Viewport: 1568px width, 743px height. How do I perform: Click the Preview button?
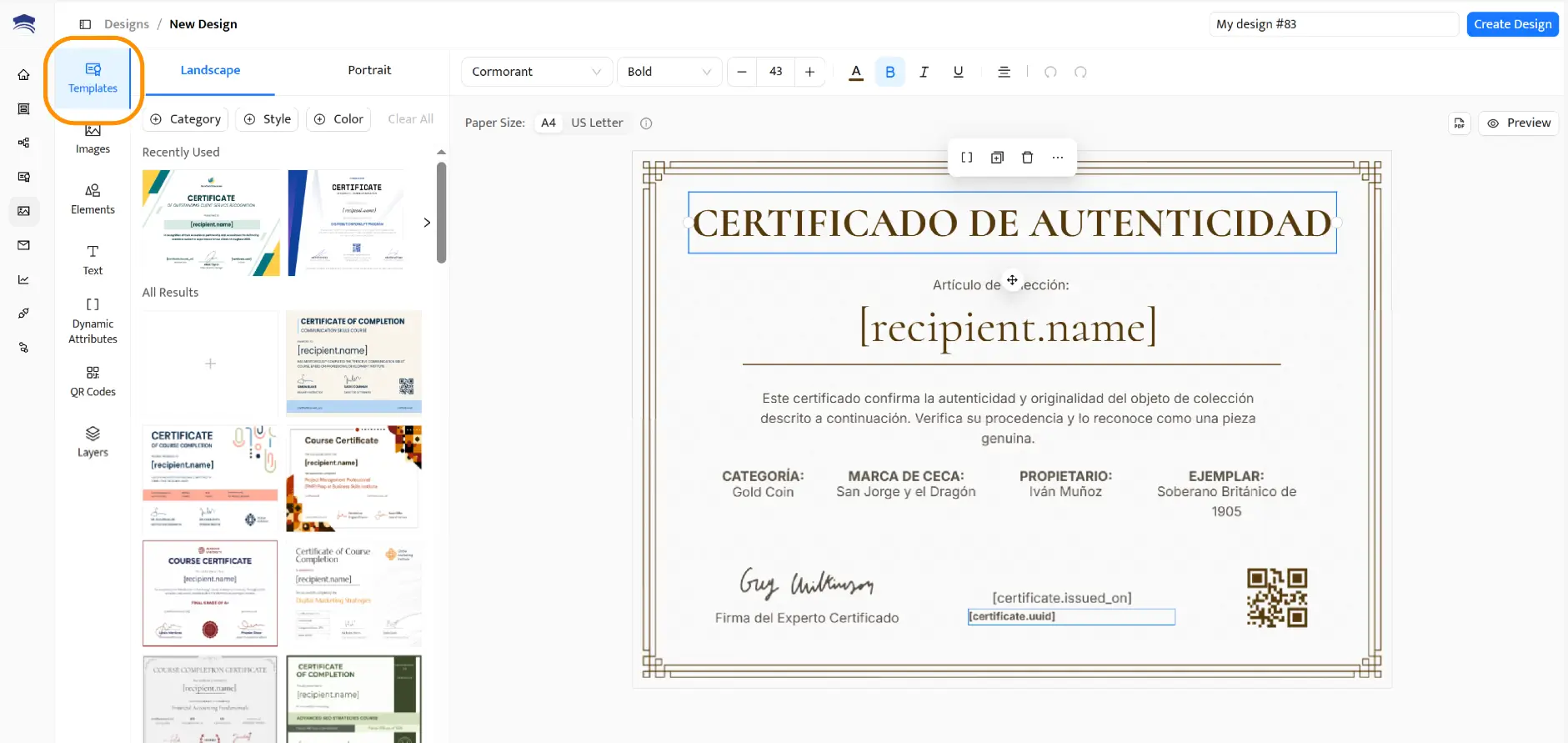coord(1518,123)
